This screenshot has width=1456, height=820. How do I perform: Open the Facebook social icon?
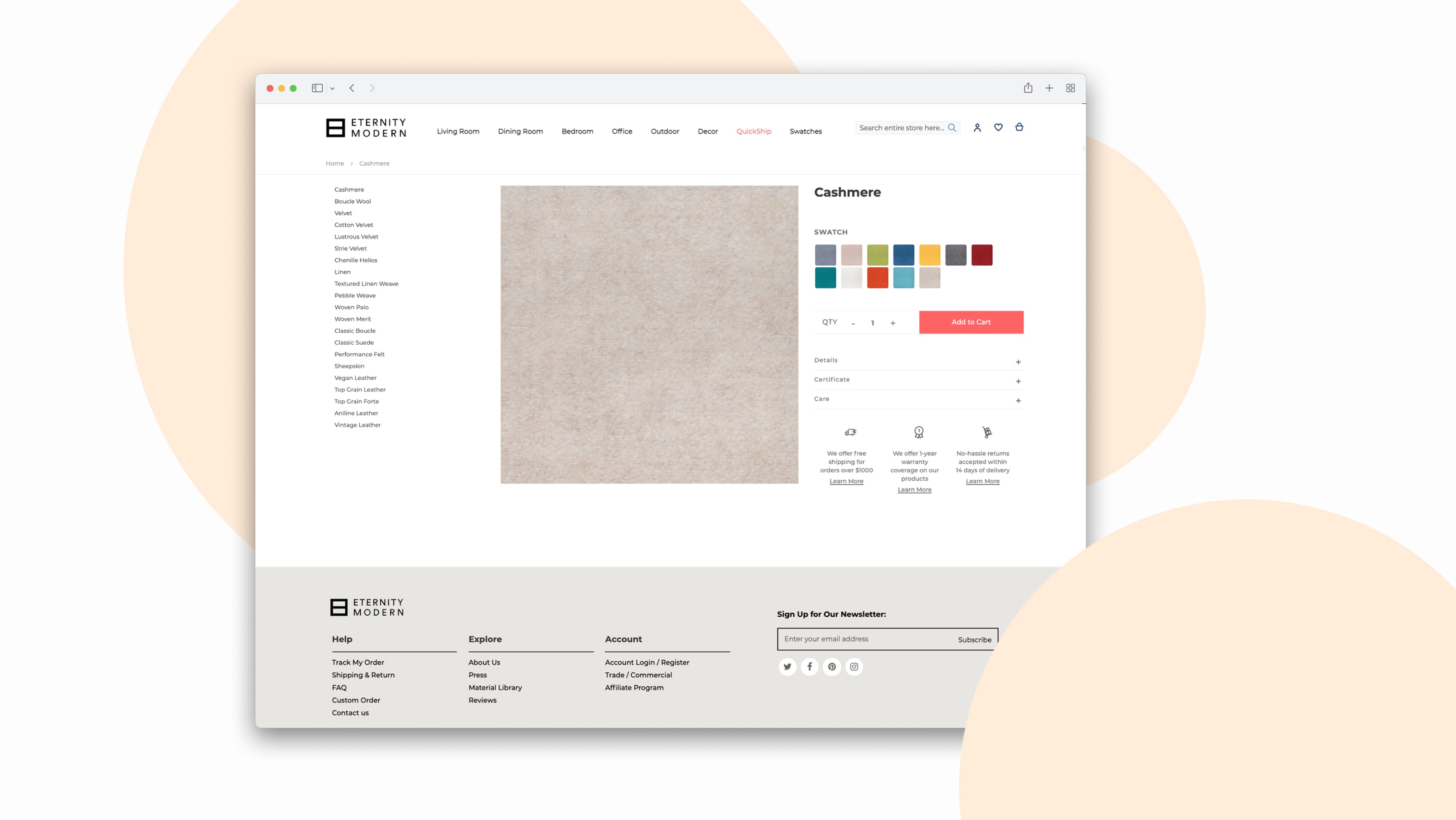[810, 667]
